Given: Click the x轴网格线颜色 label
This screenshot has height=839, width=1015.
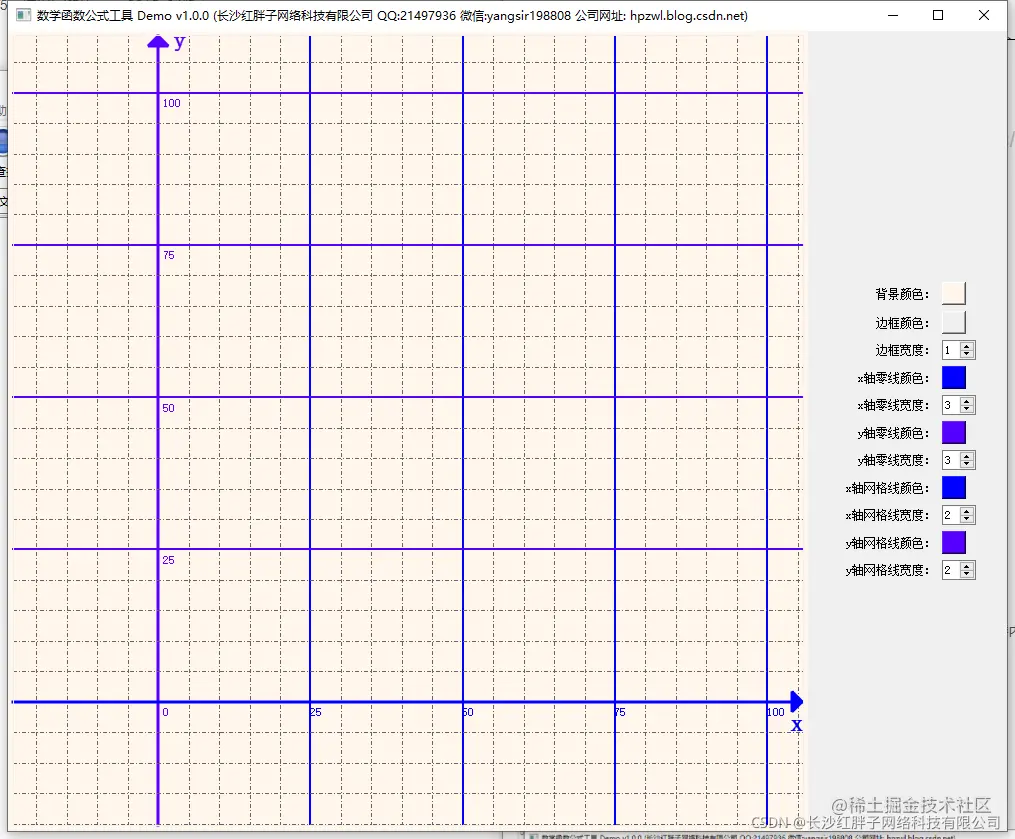Looking at the screenshot, I should pos(887,488).
